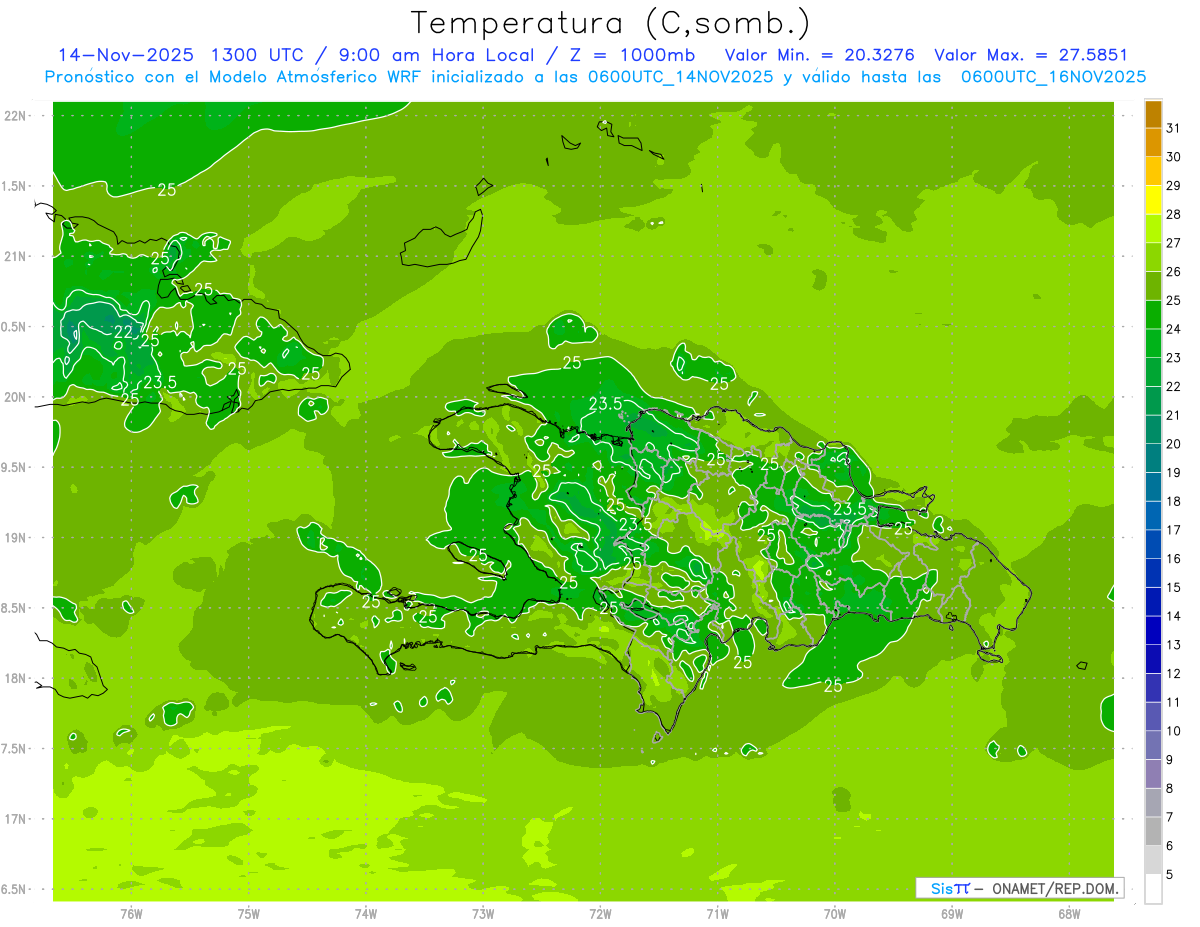
Task: Click '9:00 am Hora Local' text
Action: click(440, 55)
